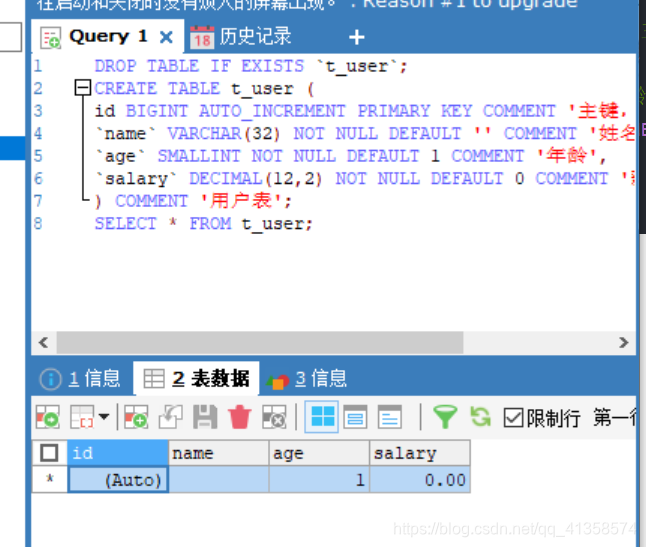Sort by the id column header
The height and width of the screenshot is (547, 646).
point(118,453)
